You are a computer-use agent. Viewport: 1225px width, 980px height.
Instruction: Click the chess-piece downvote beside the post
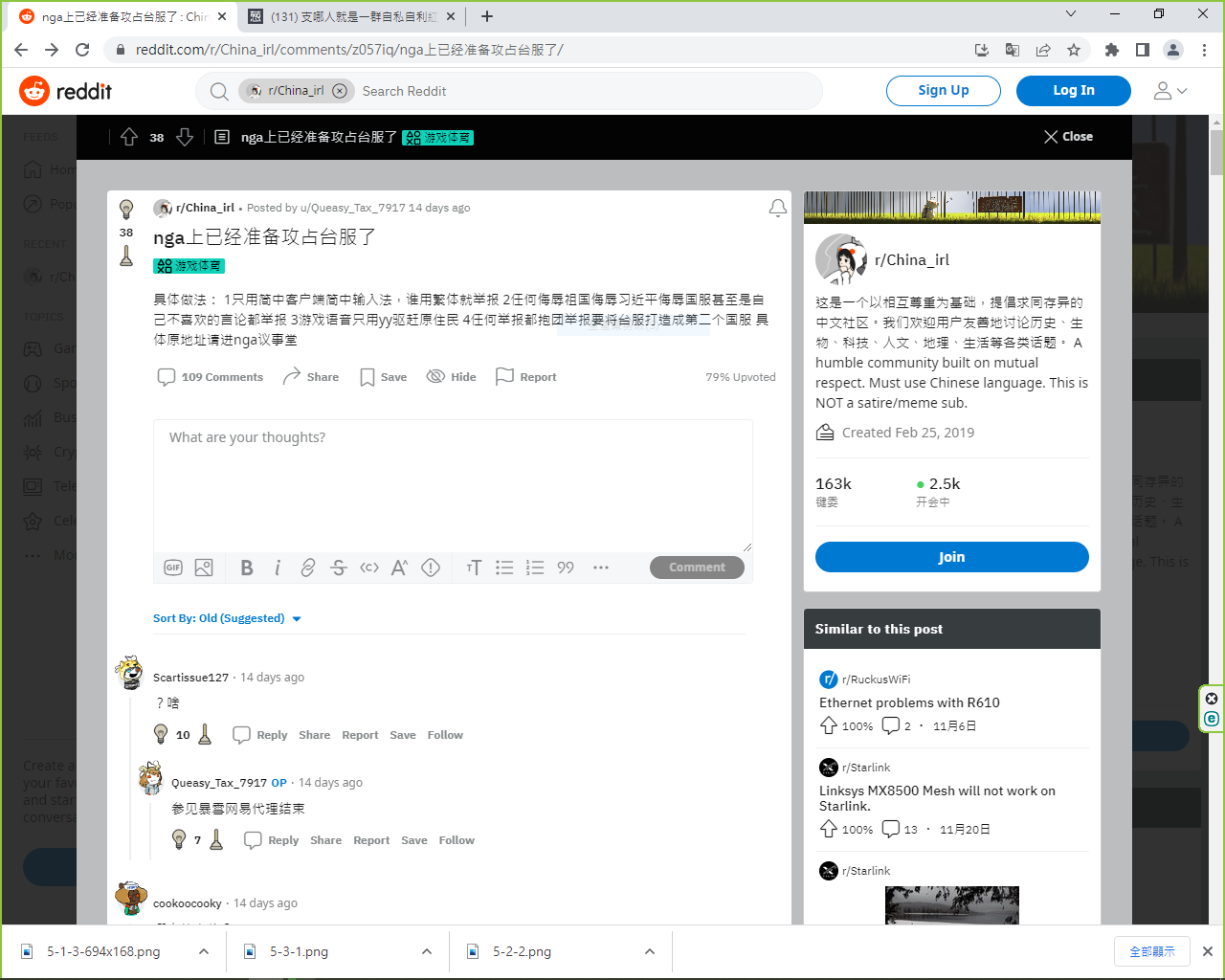[x=126, y=256]
